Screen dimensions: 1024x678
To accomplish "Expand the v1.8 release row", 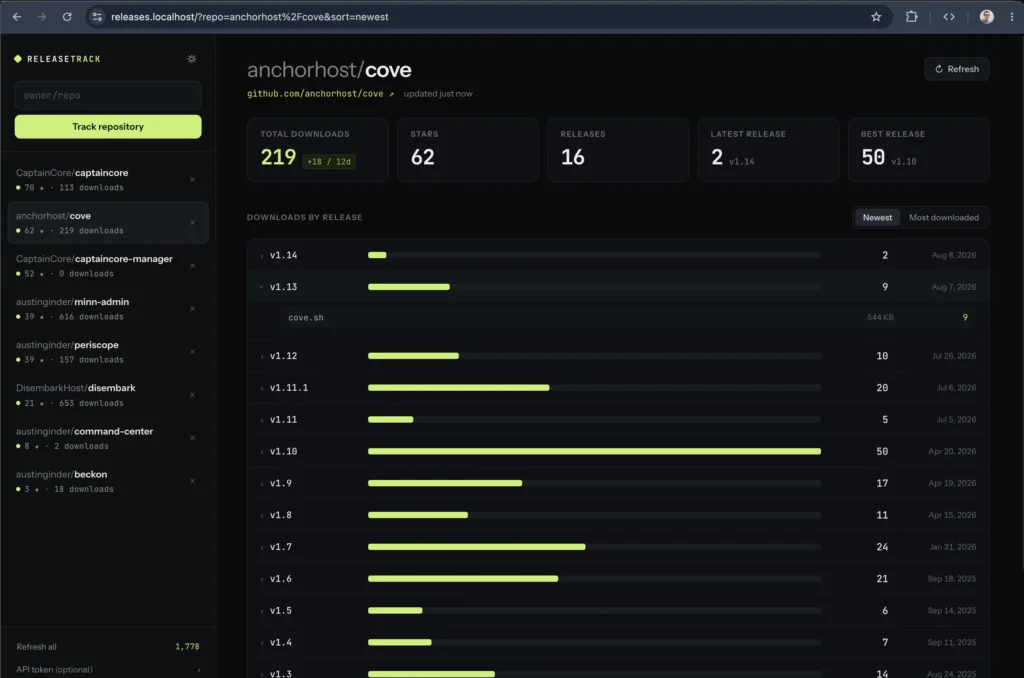I will pyautogui.click(x=618, y=515).
